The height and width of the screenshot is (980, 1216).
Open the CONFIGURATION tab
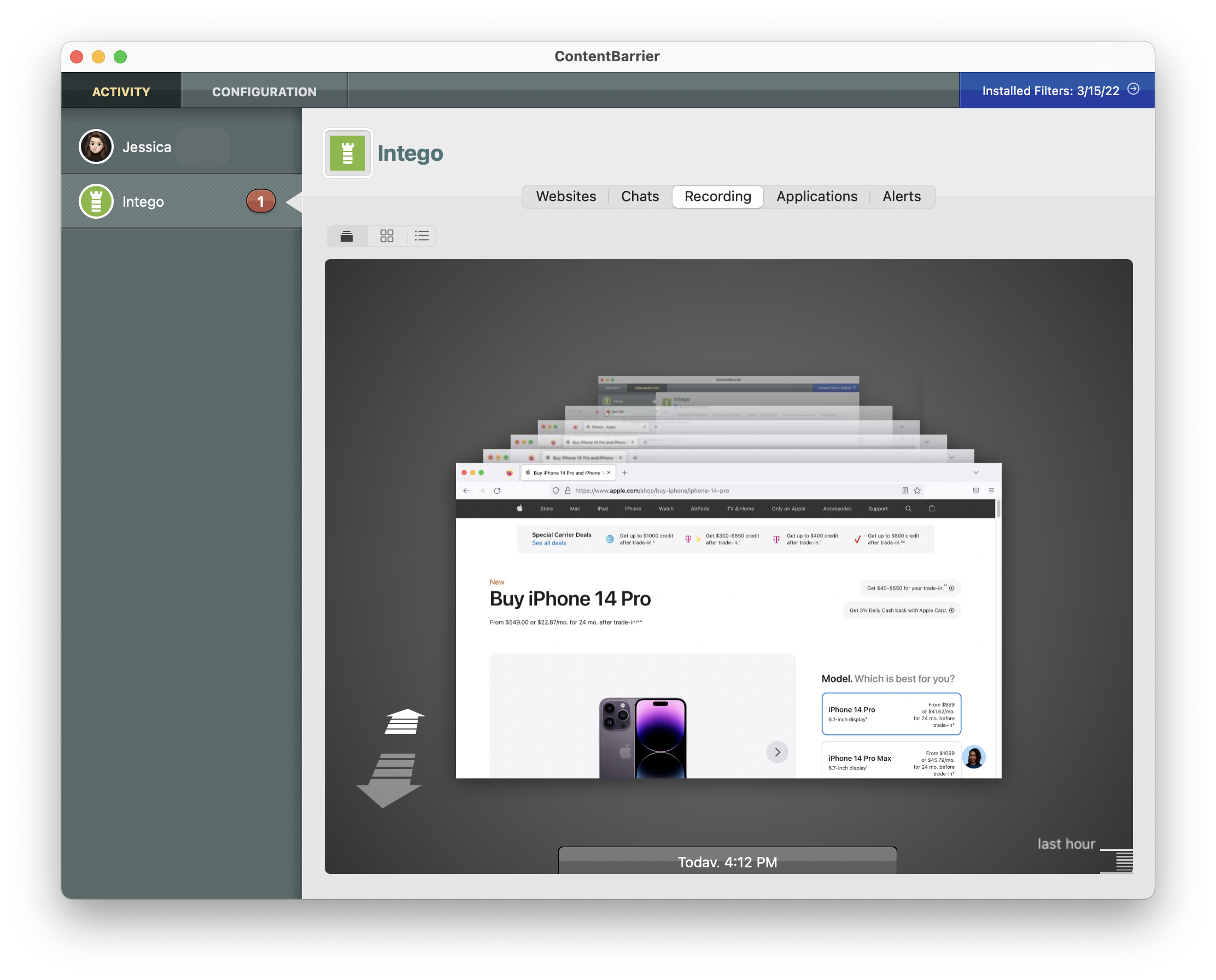264,91
